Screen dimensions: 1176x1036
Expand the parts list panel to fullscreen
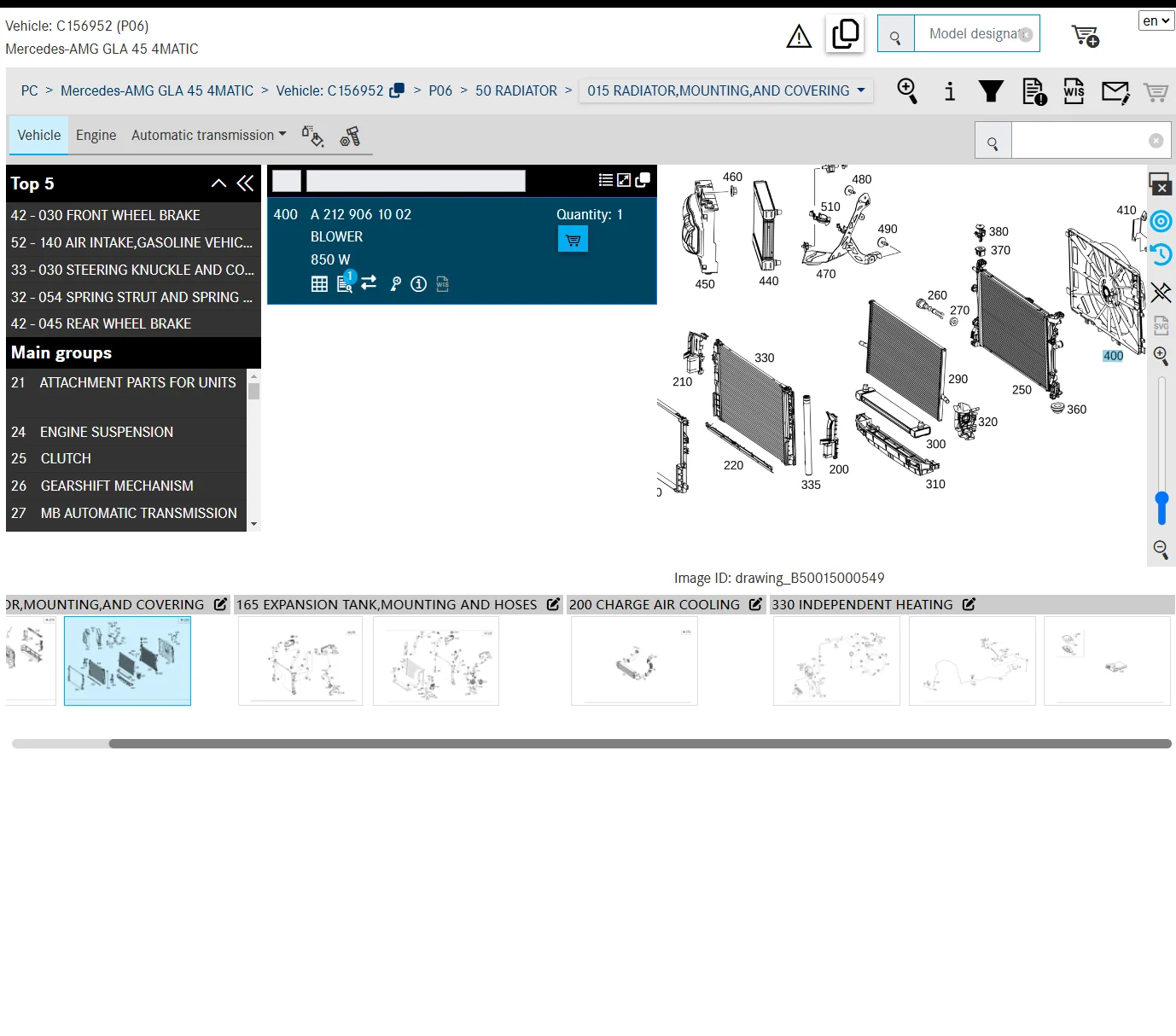coord(624,180)
